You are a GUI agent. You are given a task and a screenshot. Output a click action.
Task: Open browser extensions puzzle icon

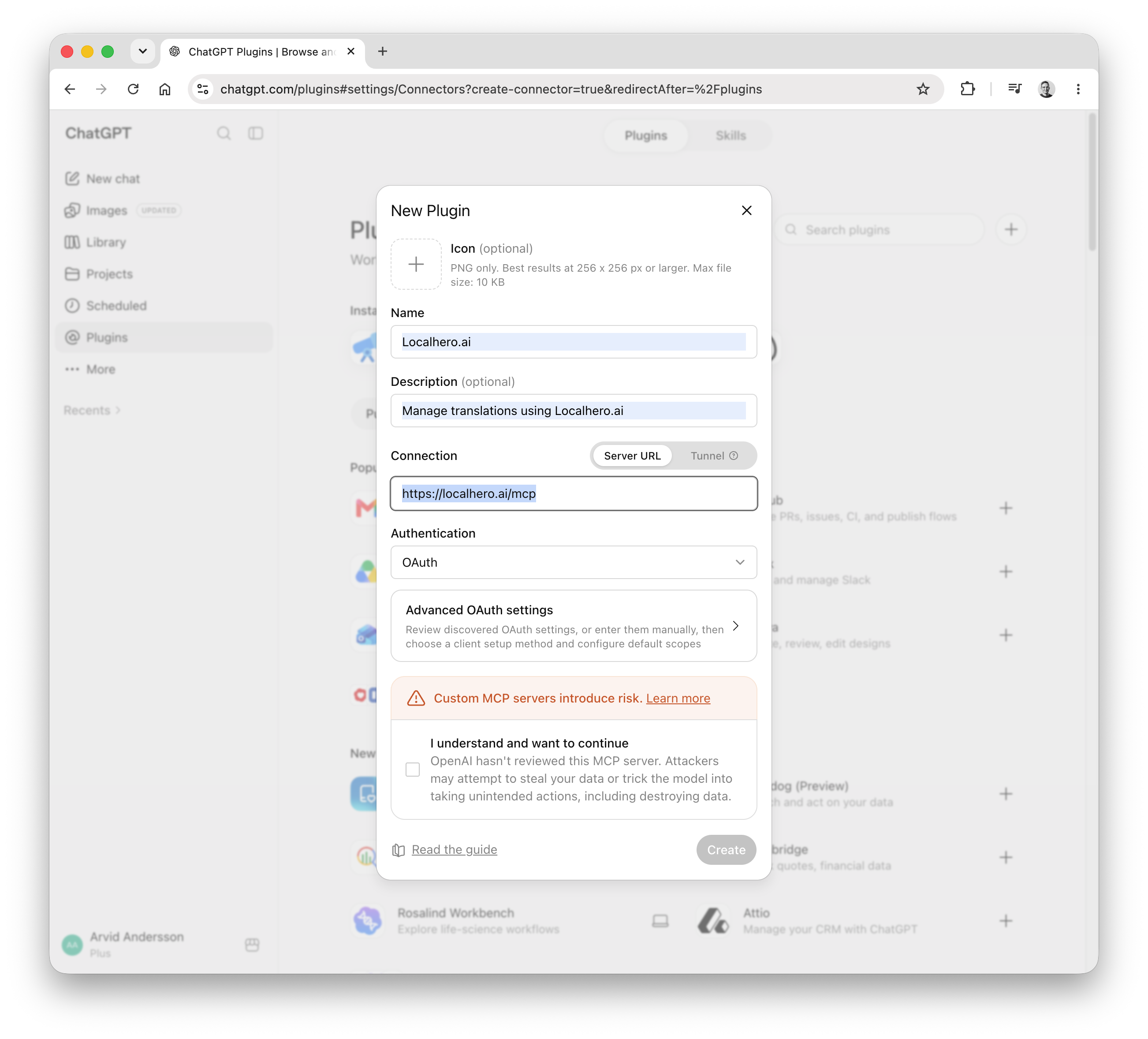coord(968,89)
